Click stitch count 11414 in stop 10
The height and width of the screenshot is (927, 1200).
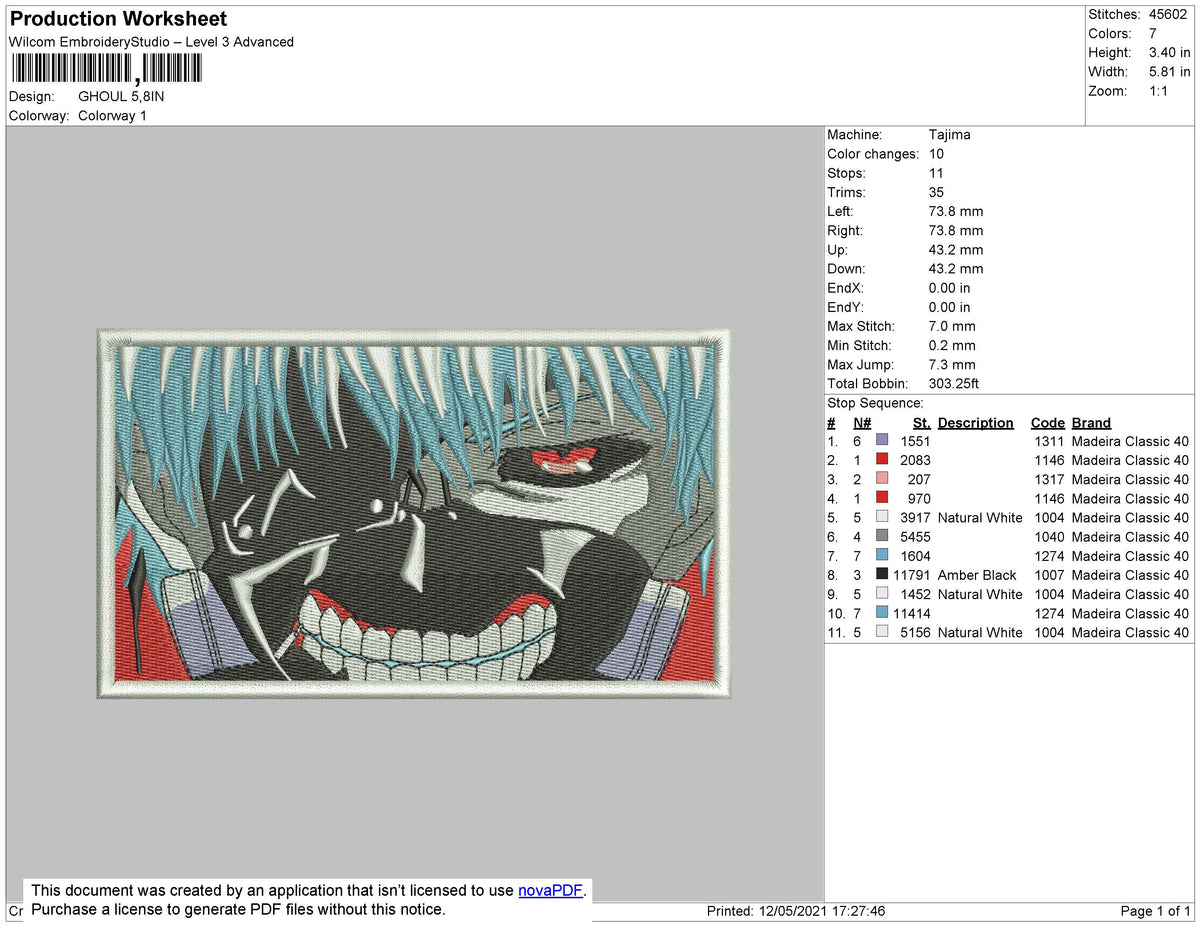click(912, 613)
